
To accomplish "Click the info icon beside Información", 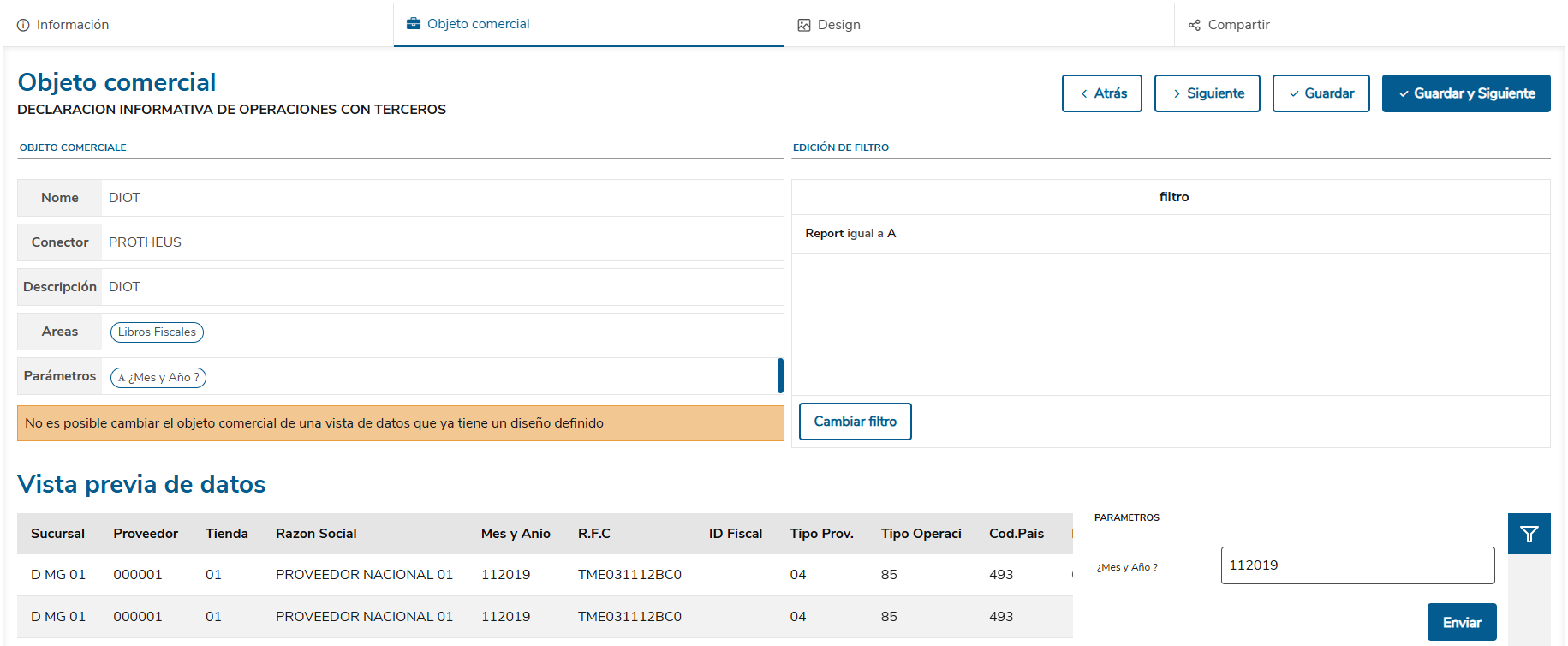I will [23, 25].
